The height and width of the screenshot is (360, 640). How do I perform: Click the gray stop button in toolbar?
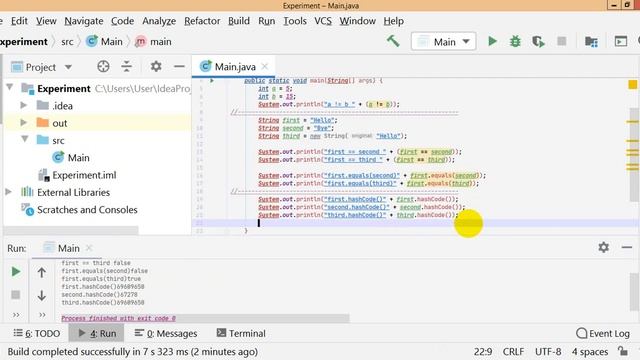click(562, 41)
